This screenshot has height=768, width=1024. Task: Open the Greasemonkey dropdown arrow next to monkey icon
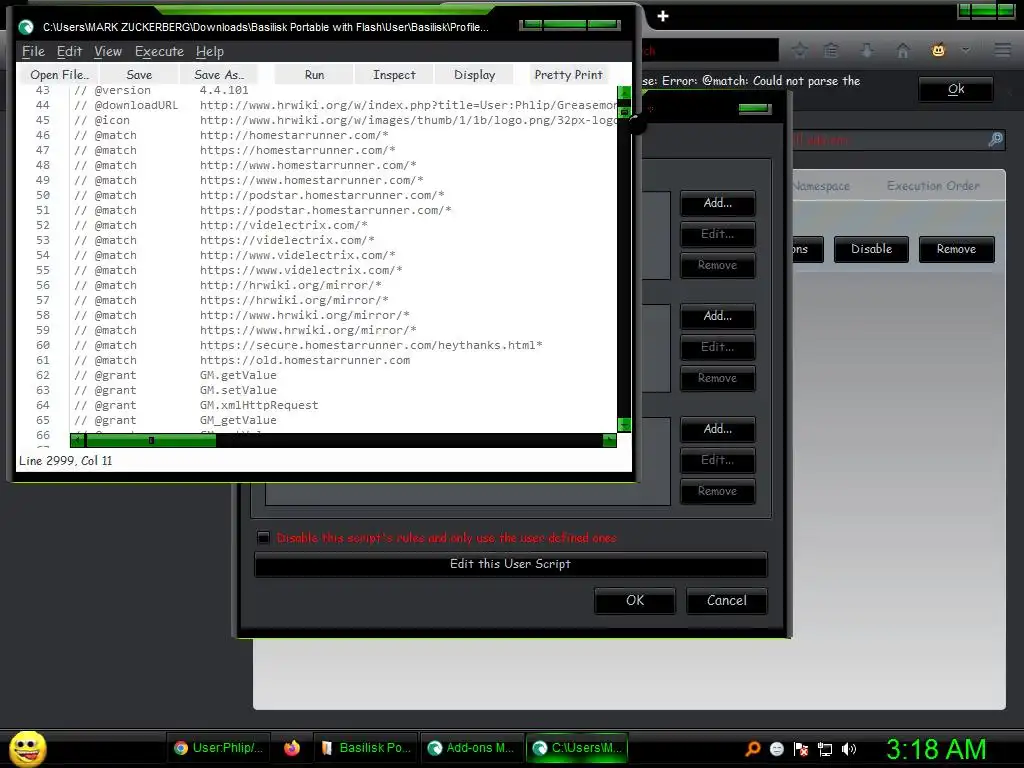(966, 50)
